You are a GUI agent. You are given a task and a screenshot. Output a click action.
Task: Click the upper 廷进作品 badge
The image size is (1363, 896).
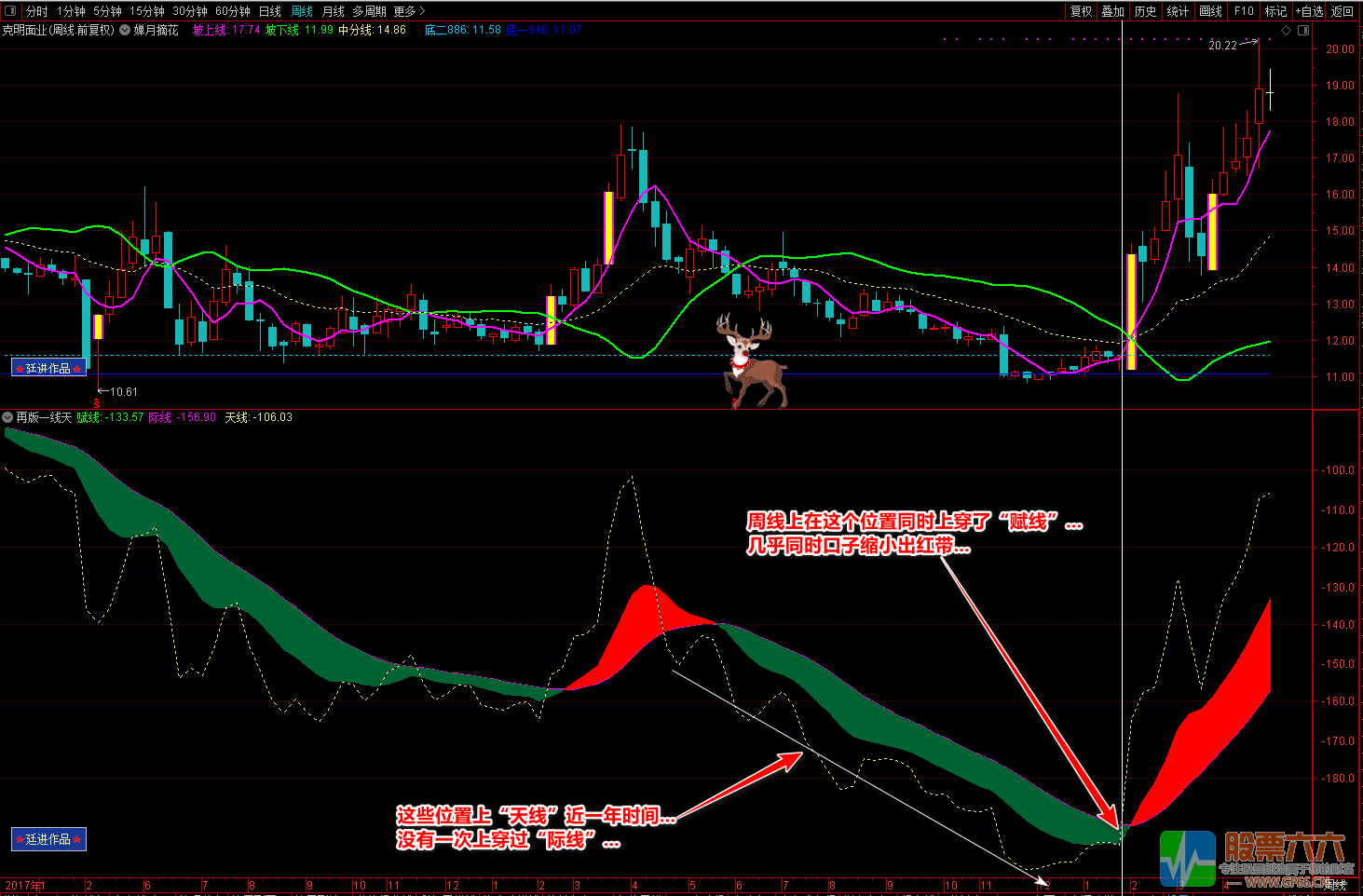pyautogui.click(x=48, y=368)
